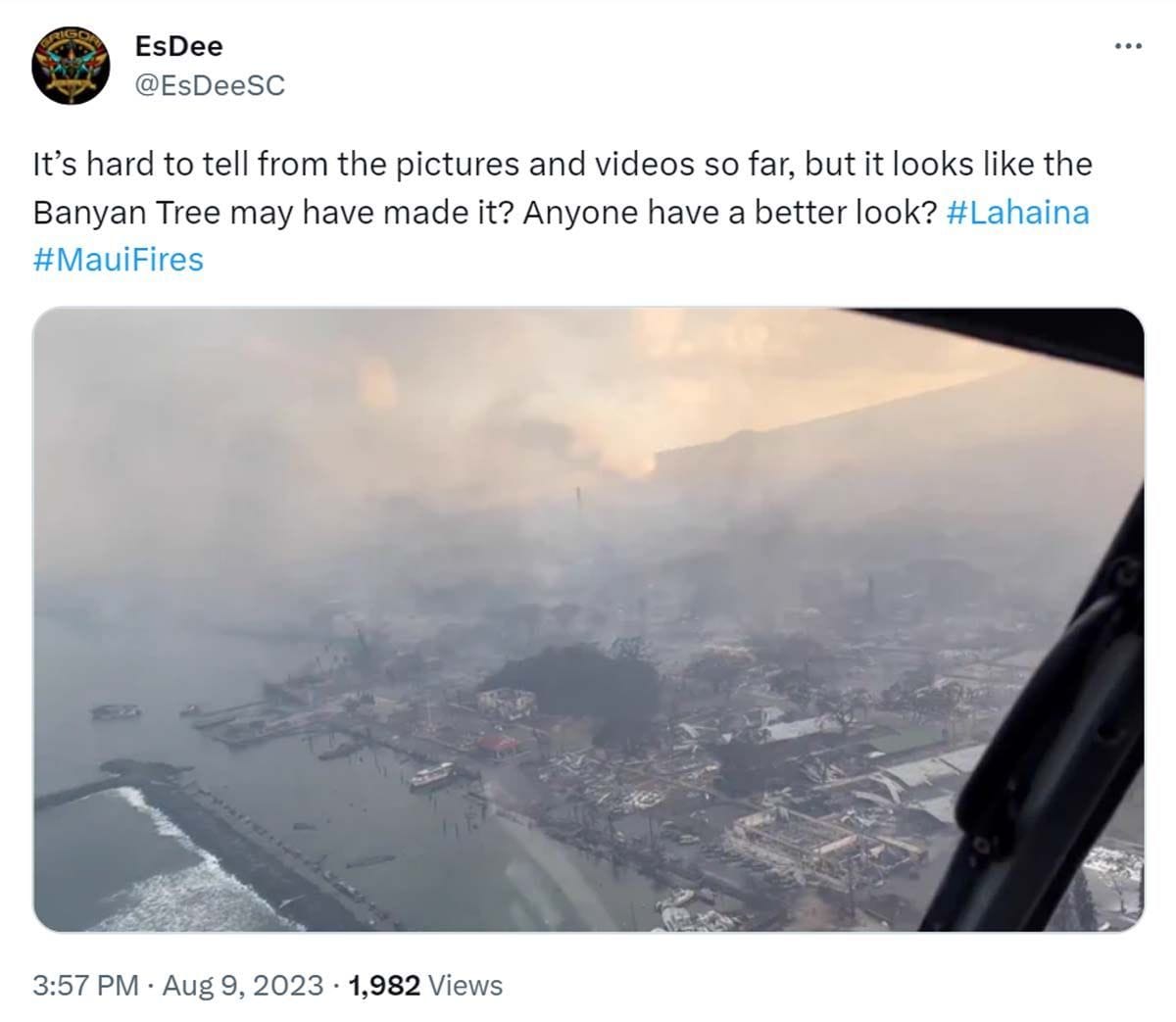Click the Views label beside the count
This screenshot has height=1022, width=1176.
point(465,985)
